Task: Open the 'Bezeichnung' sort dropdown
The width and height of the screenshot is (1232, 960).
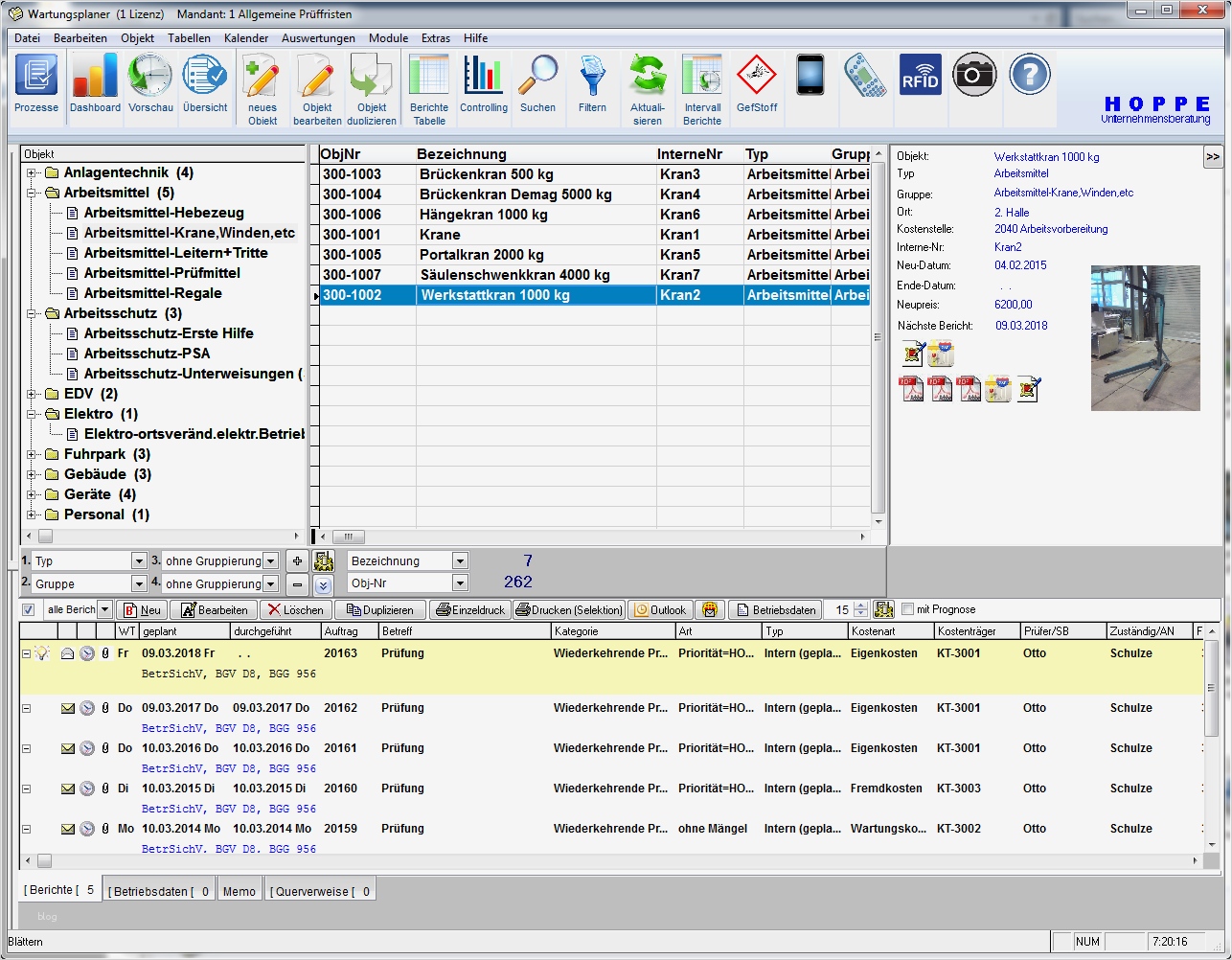Action: [x=458, y=560]
